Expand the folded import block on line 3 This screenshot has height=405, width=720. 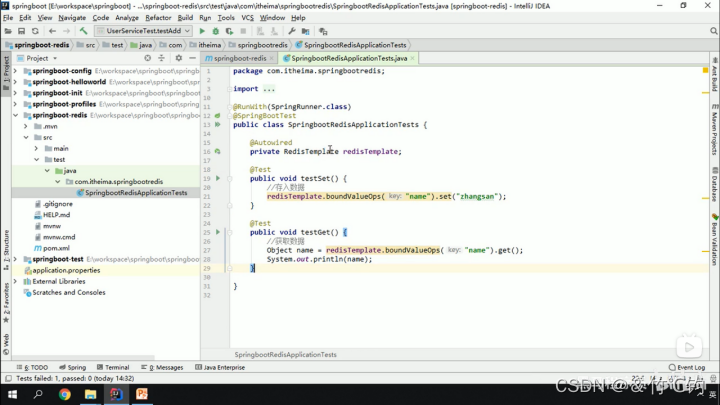click(x=229, y=89)
